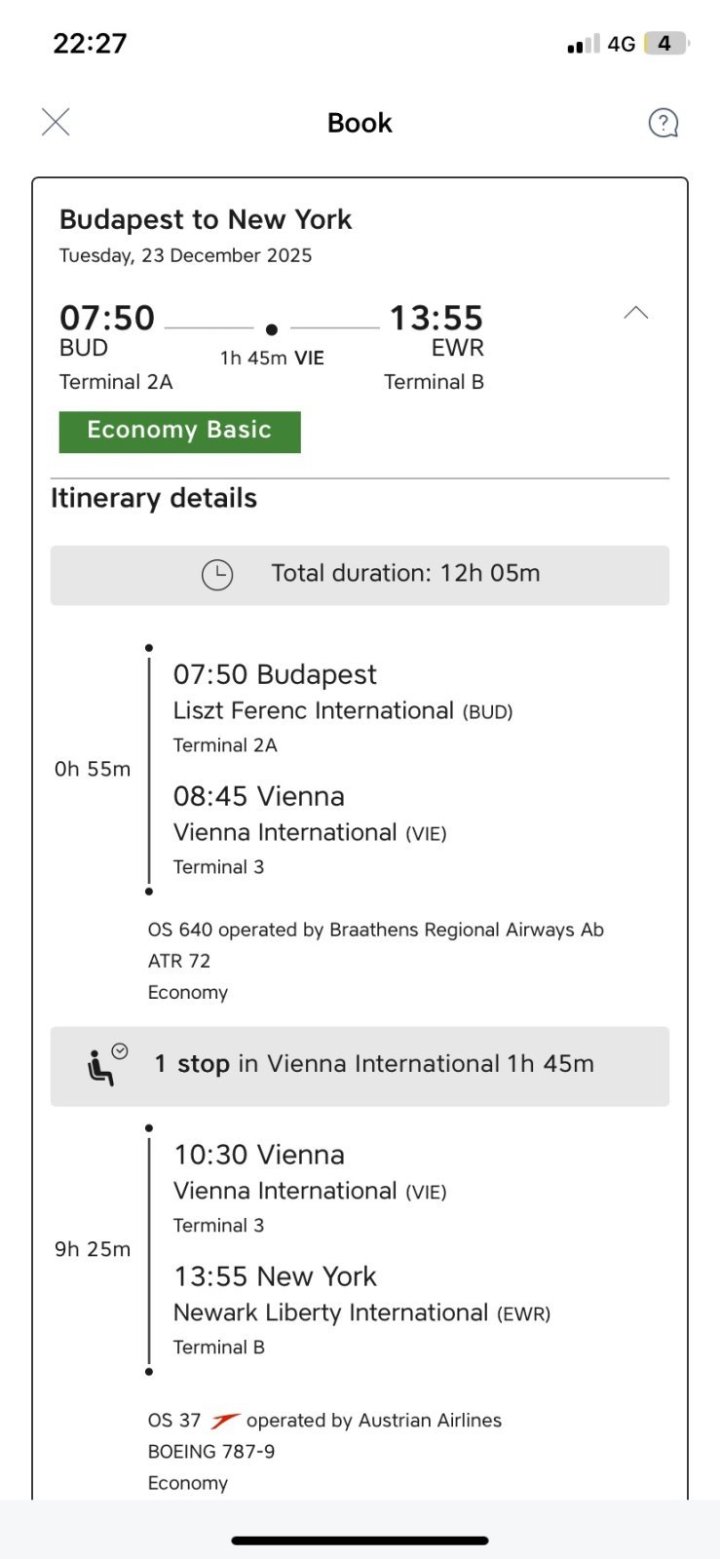Tap the 22:27 status bar clock

pyautogui.click(x=90, y=44)
